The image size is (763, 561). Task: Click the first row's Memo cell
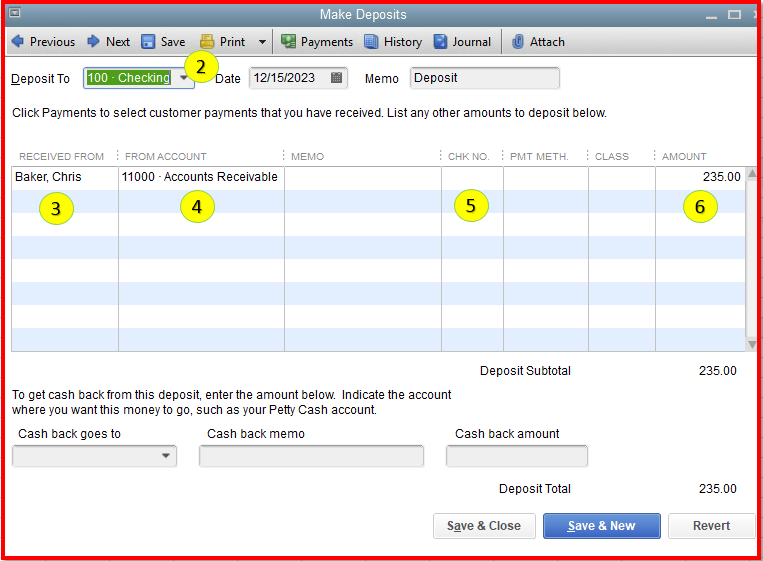point(363,178)
